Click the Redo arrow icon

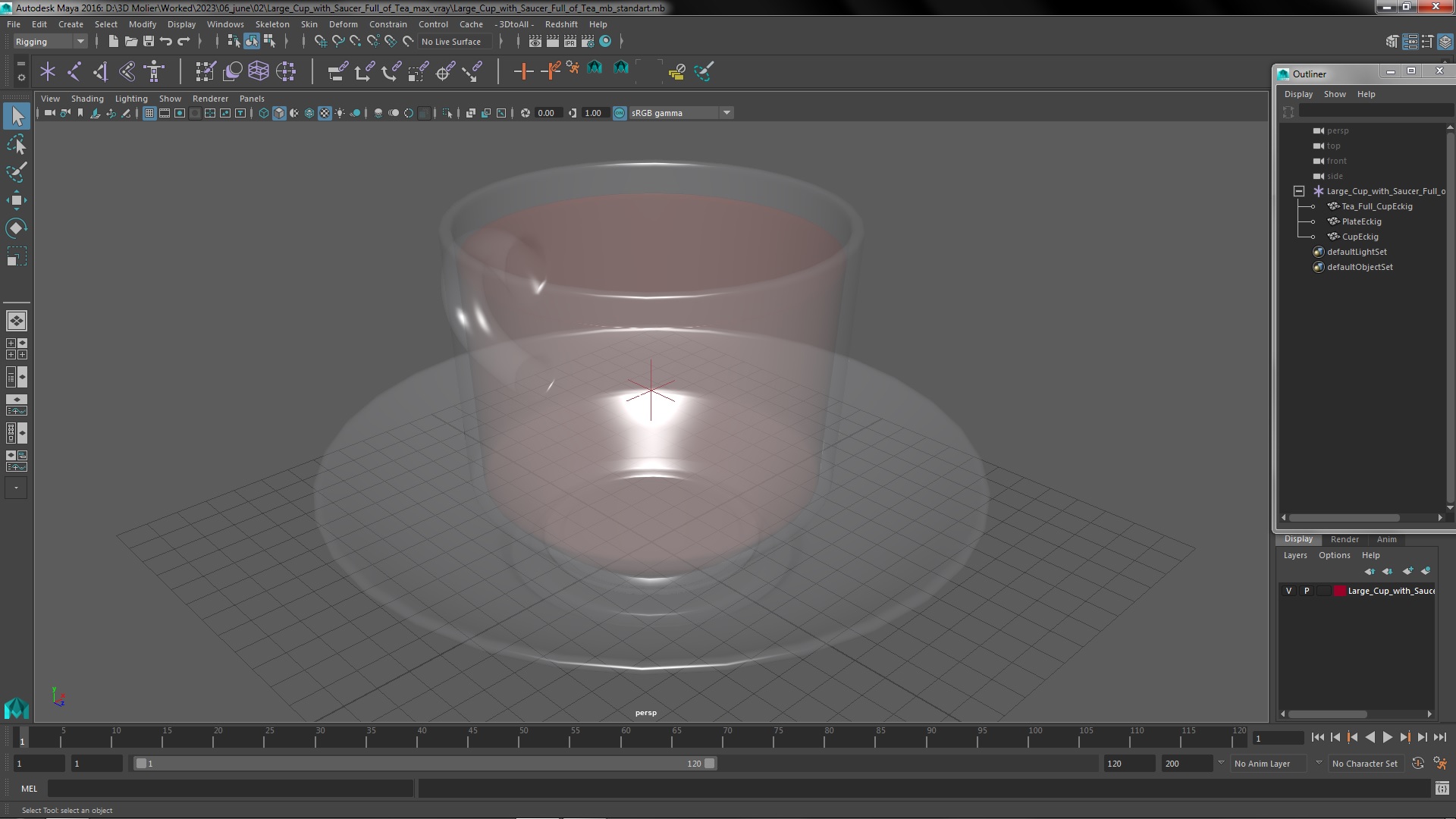[x=184, y=42]
